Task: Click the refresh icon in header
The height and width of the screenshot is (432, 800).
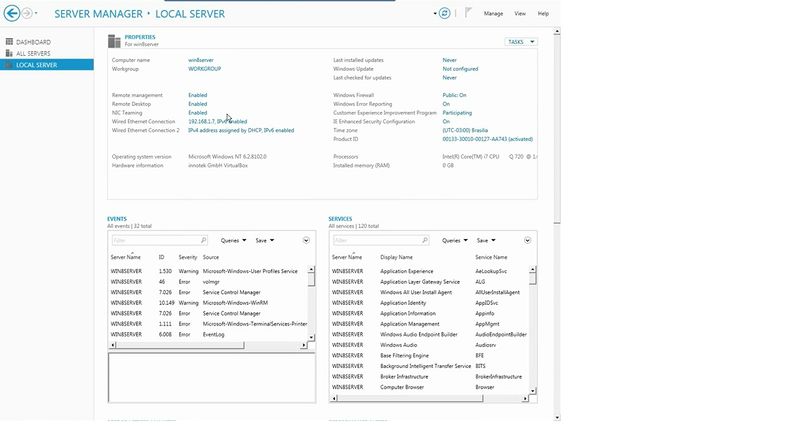Action: [x=444, y=13]
